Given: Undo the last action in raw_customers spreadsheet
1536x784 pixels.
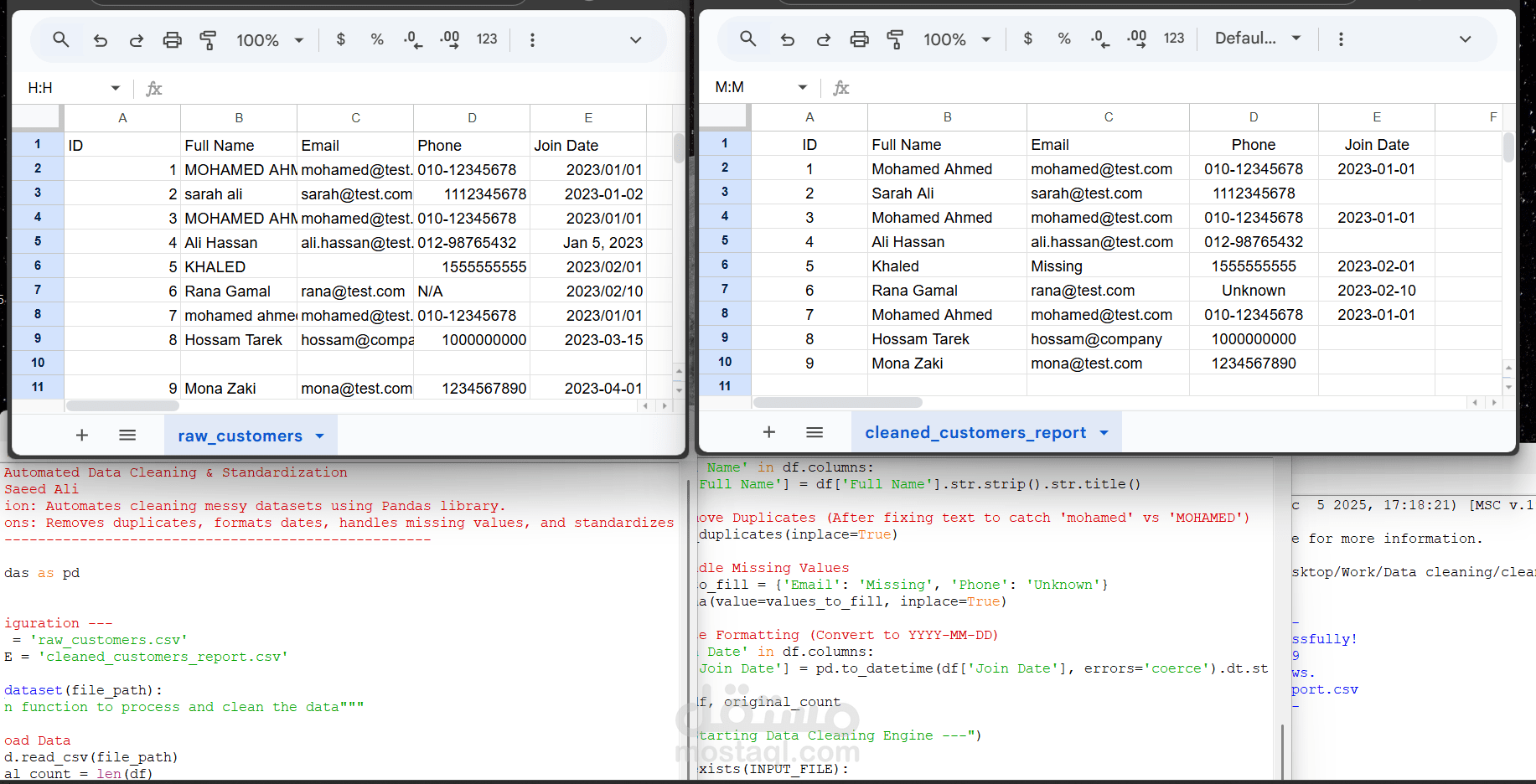Looking at the screenshot, I should 101,39.
